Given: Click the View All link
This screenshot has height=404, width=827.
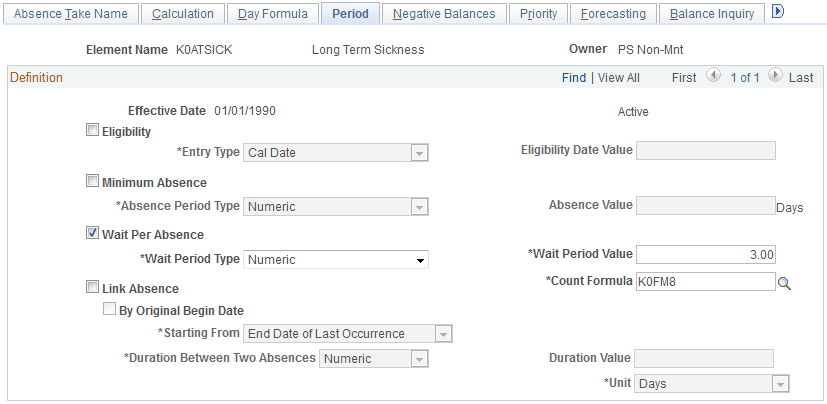Looking at the screenshot, I should (x=618, y=78).
